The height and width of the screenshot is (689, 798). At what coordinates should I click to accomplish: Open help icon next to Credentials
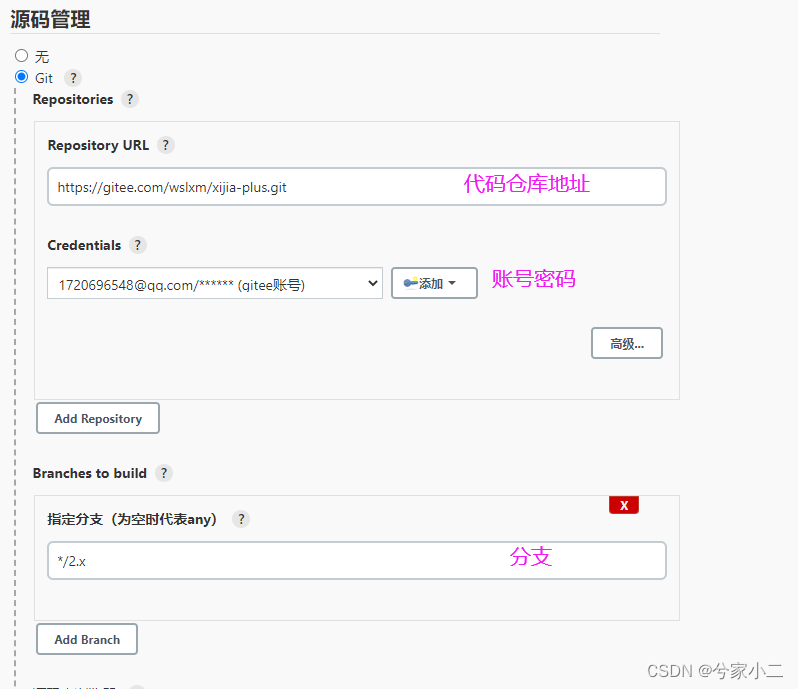pos(137,245)
